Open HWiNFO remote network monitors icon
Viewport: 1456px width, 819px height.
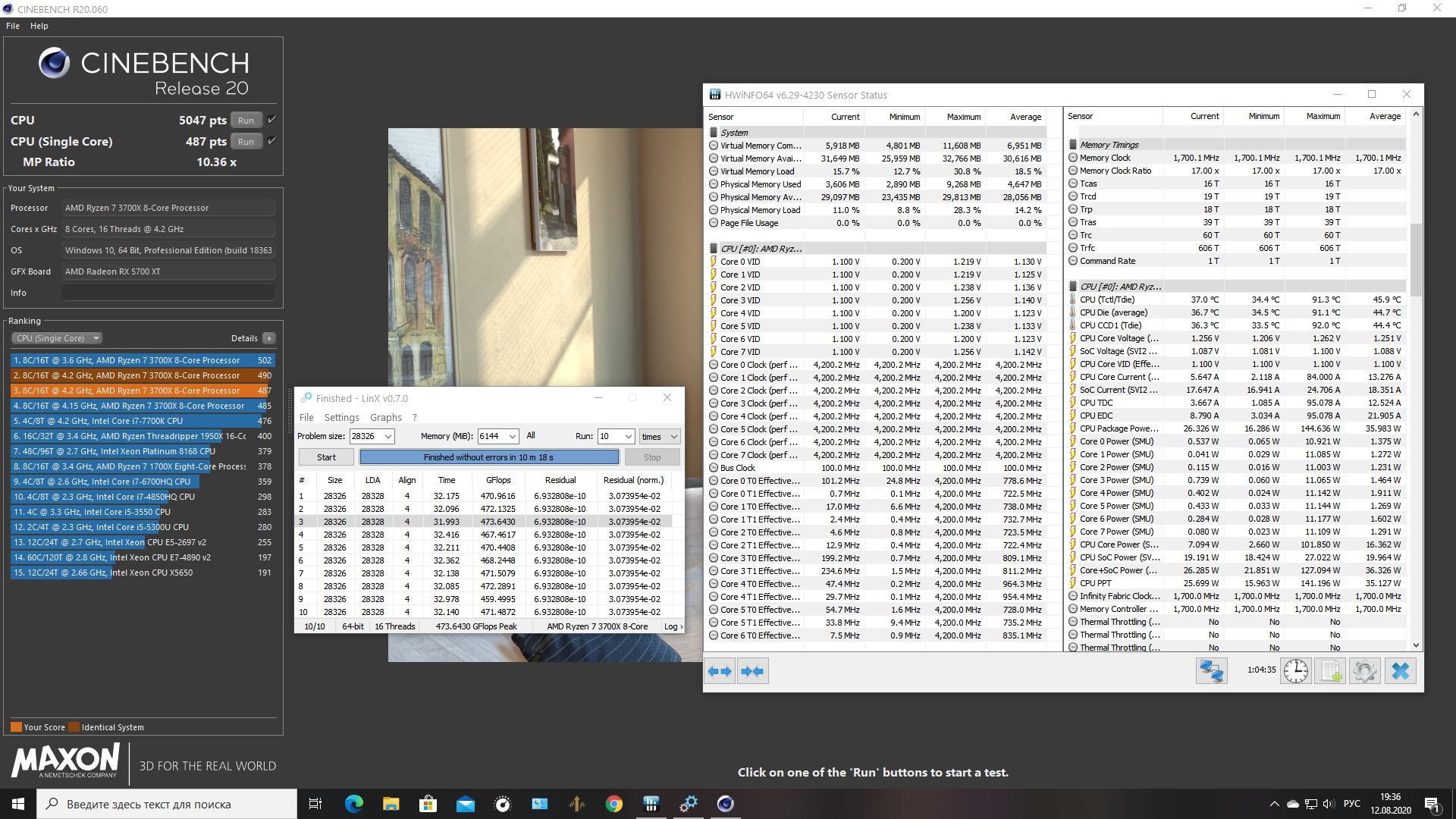(1211, 671)
